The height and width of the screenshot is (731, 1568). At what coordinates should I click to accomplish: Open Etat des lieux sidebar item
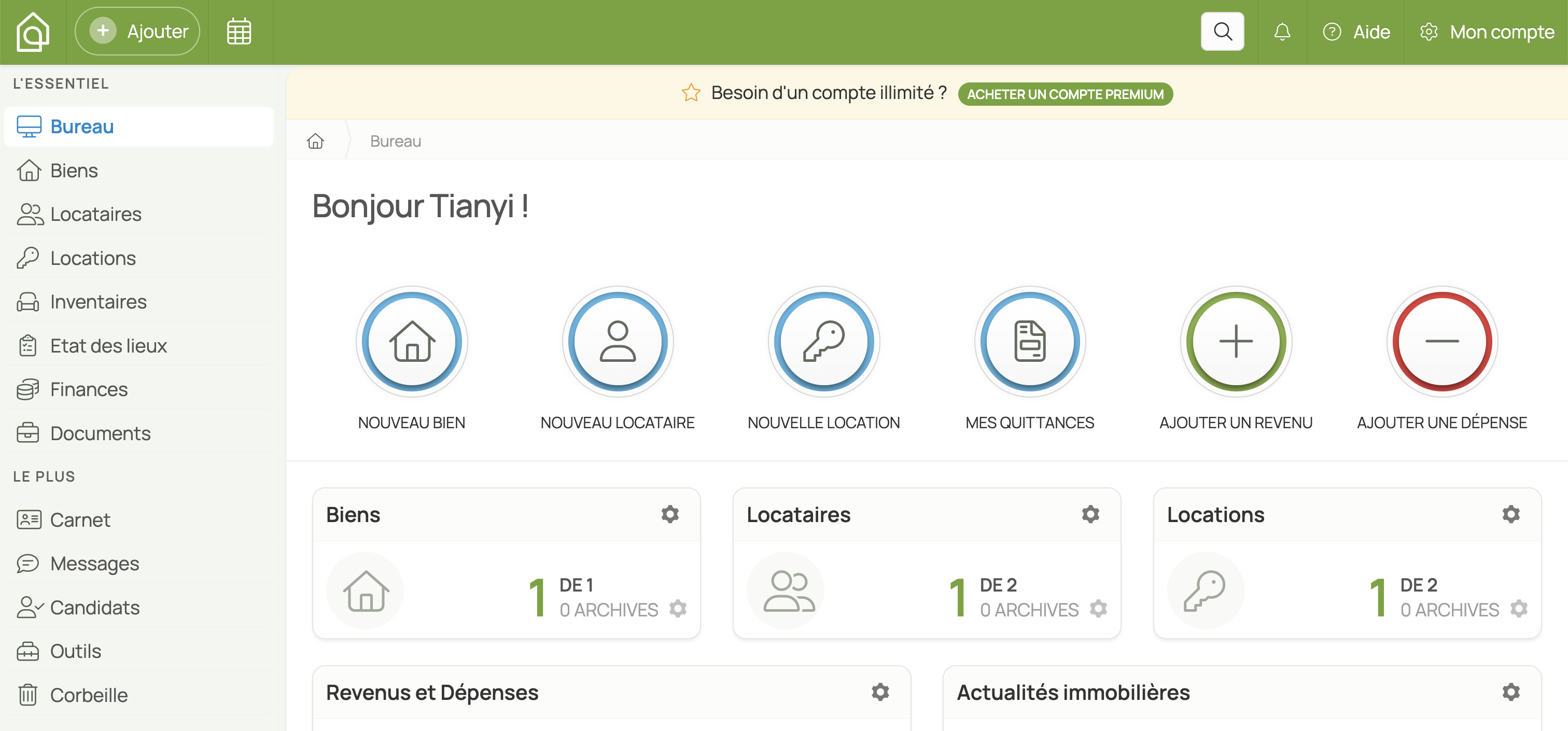pyautogui.click(x=139, y=346)
